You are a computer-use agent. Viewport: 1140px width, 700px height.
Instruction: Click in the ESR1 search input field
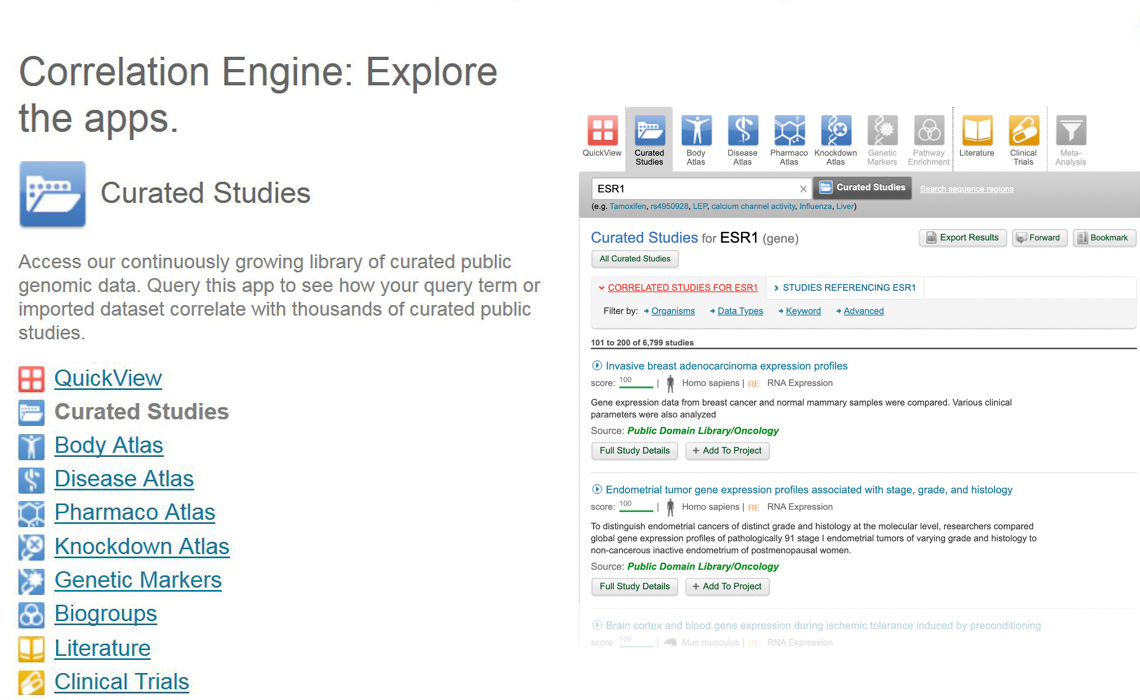(x=694, y=189)
